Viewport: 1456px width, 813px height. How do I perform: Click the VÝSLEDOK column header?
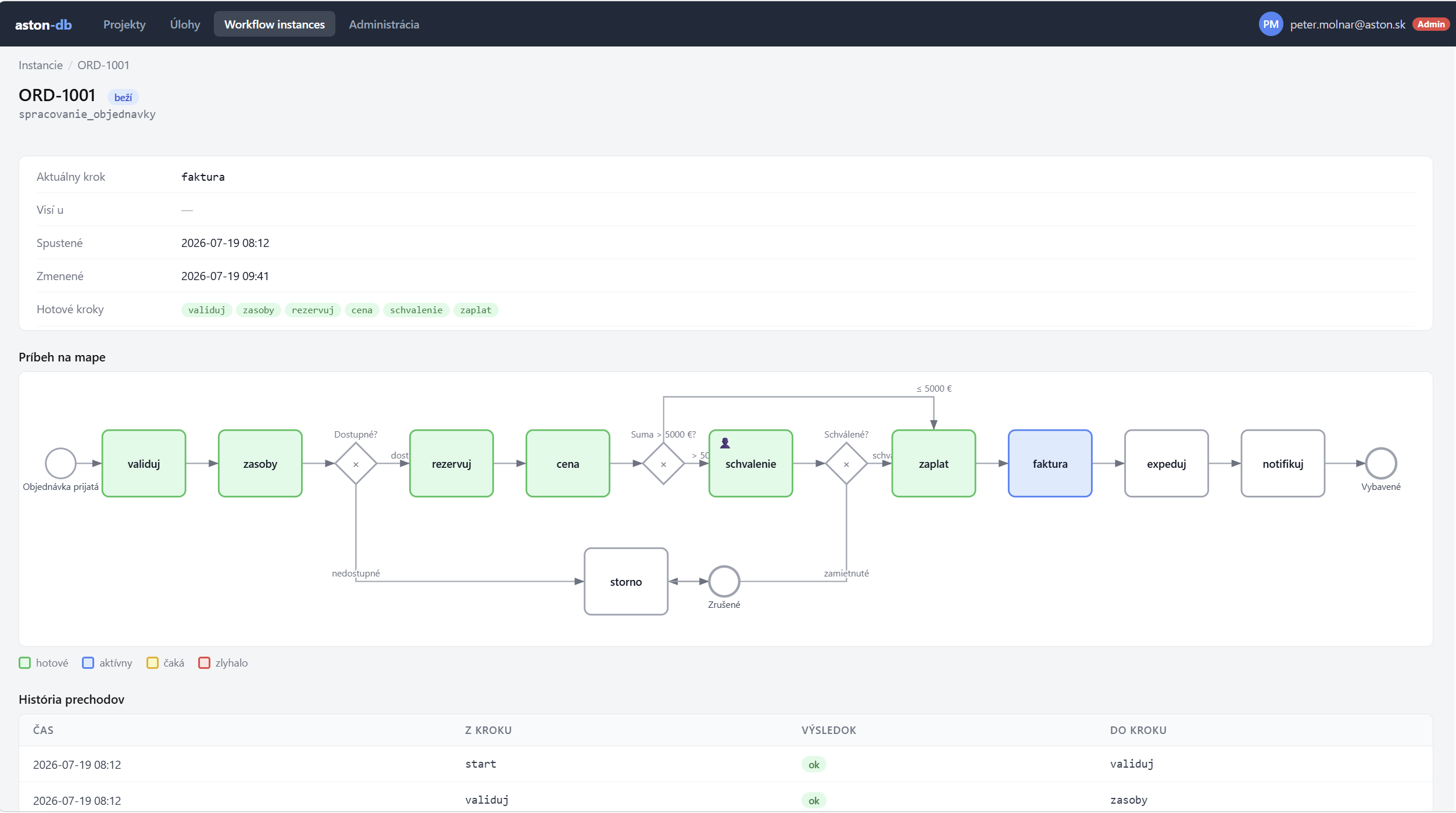pyautogui.click(x=828, y=730)
